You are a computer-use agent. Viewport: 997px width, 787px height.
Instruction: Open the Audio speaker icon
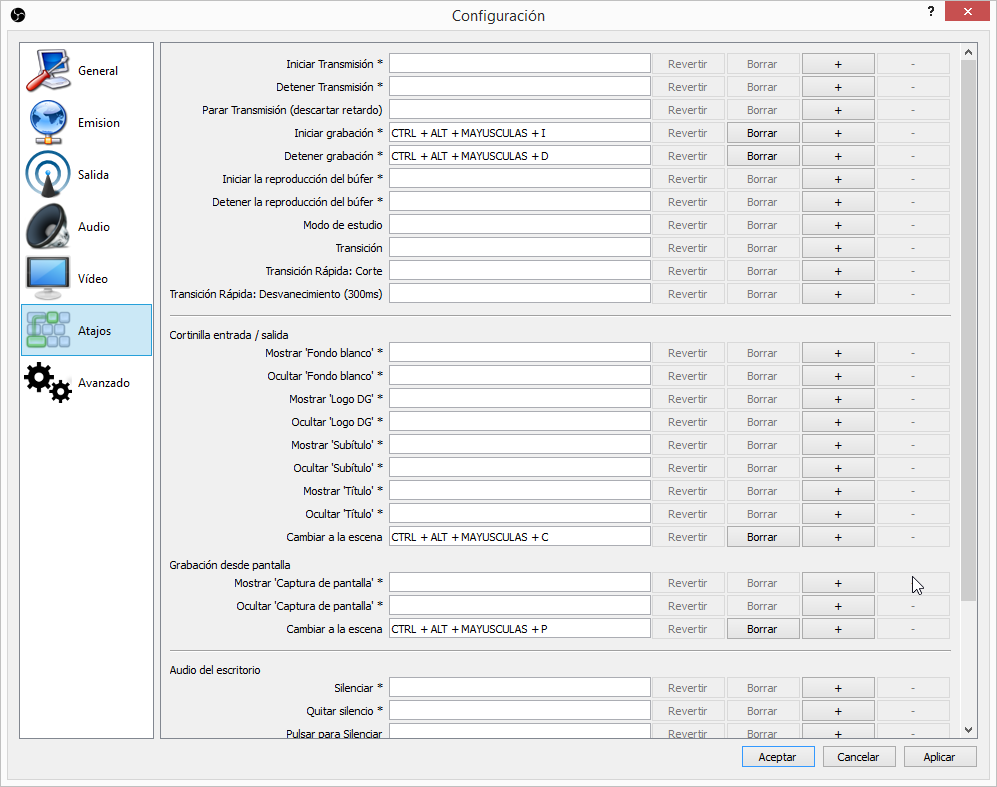point(48,226)
